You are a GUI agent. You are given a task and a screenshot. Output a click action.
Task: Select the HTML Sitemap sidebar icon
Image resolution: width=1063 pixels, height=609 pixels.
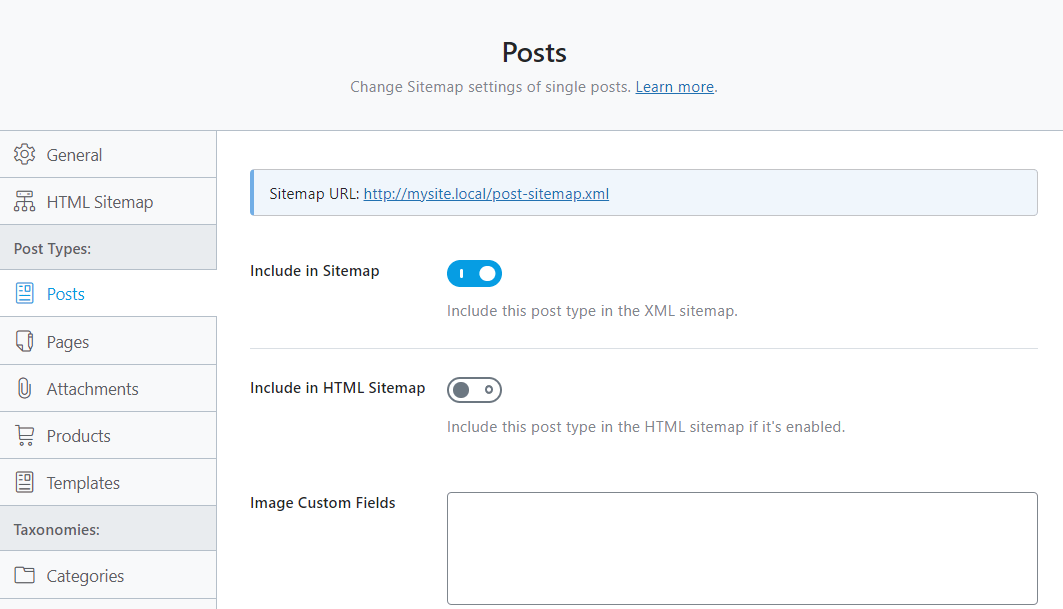click(x=24, y=201)
